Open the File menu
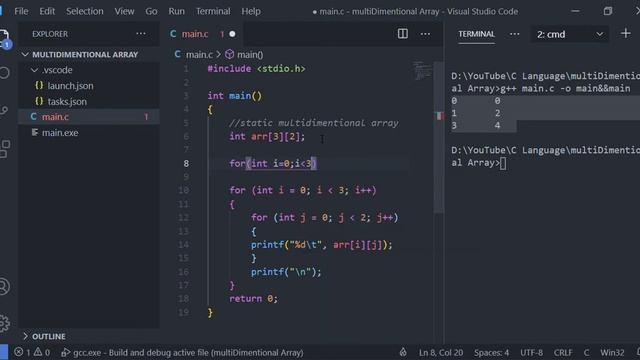The image size is (640, 360). click(x=21, y=11)
